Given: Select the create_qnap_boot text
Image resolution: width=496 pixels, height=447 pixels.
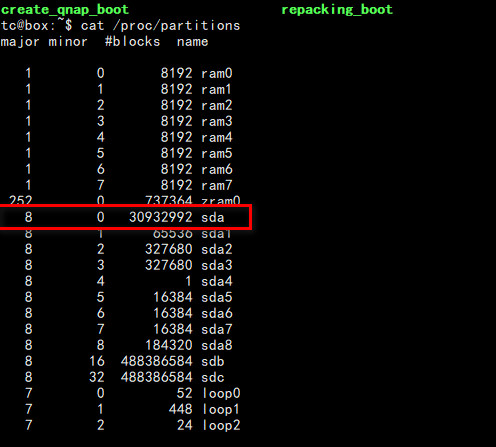Looking at the screenshot, I should [x=65, y=10].
